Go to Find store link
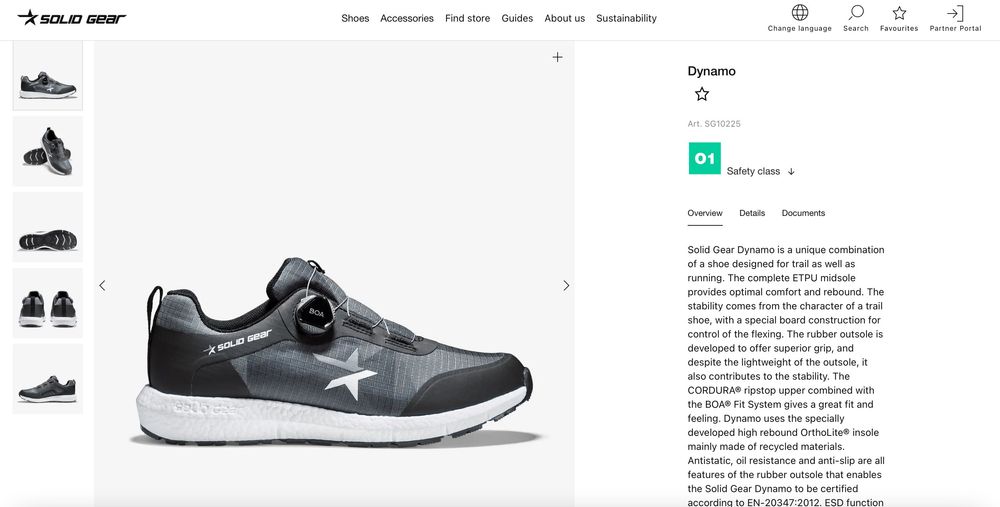 click(x=467, y=18)
